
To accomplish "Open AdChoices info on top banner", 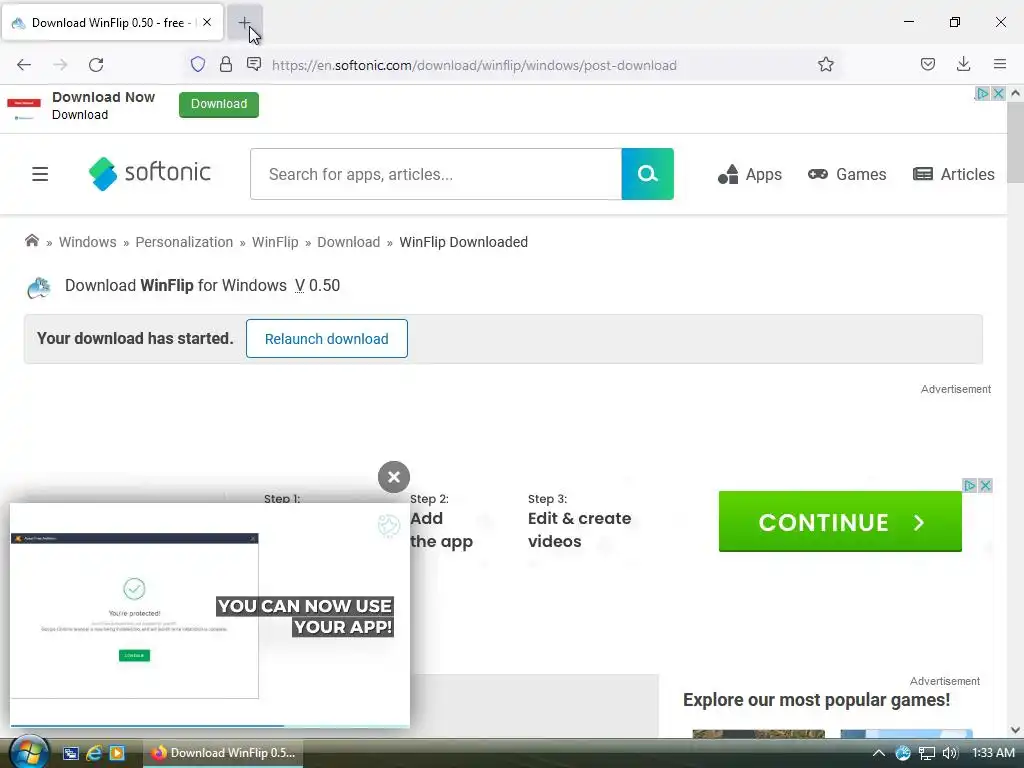I will tap(982, 93).
